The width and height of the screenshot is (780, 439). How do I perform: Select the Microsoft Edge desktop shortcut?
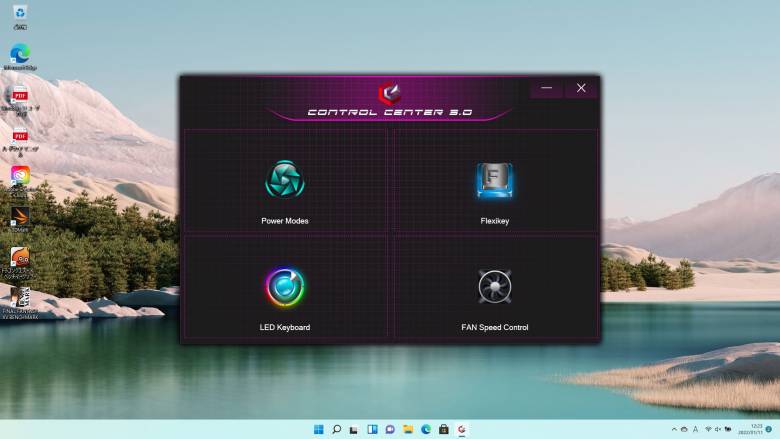click(x=20, y=57)
